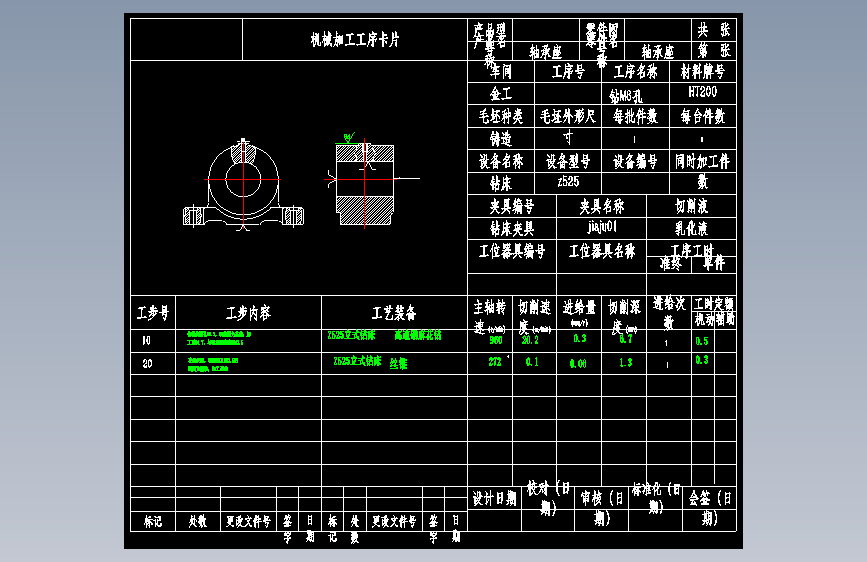Select the spindle speed value 960
Viewport: 867px width, 562px height.
coord(496,340)
